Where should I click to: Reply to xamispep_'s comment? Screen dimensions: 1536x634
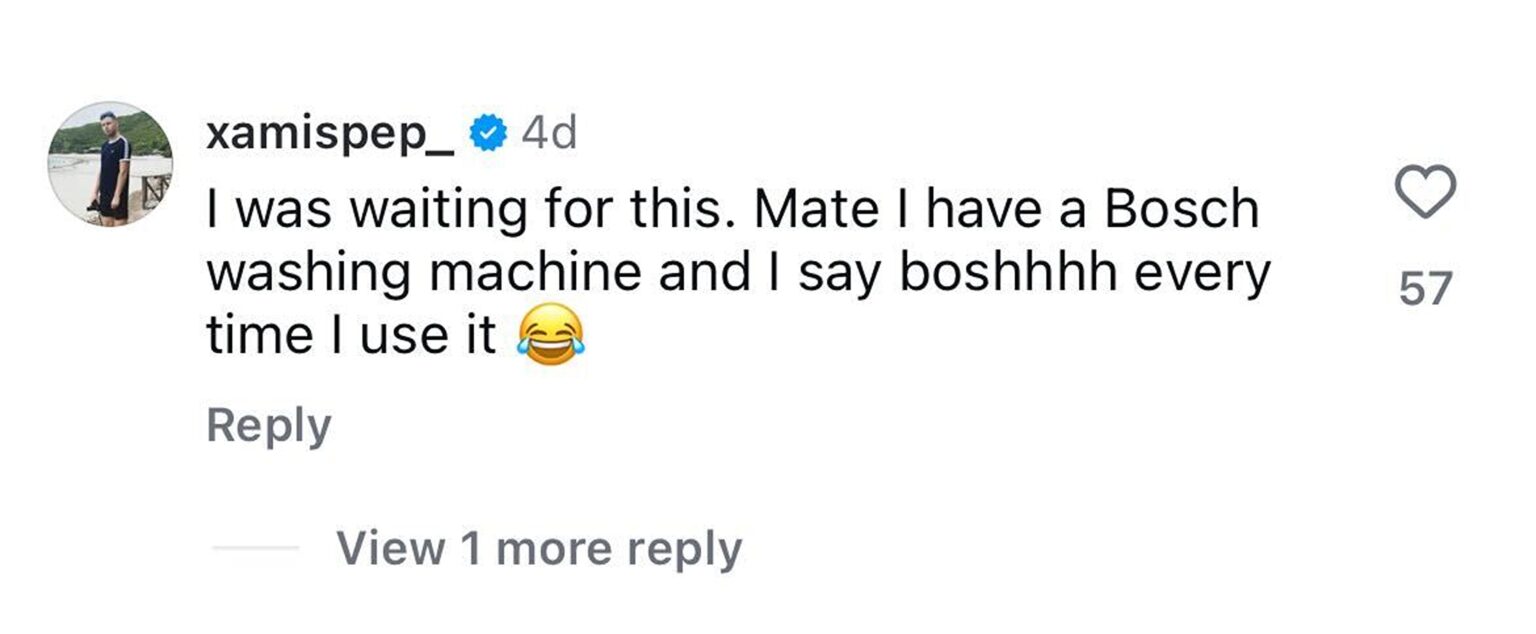pos(268,427)
